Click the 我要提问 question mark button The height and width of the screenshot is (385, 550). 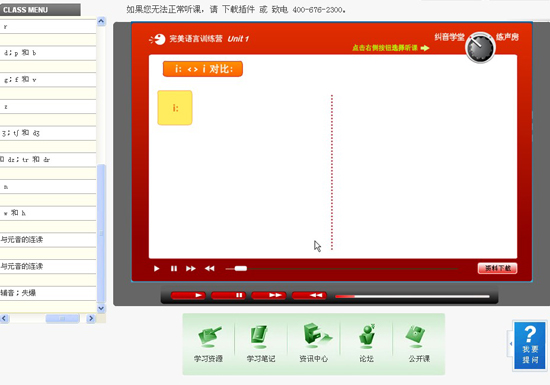point(530,345)
